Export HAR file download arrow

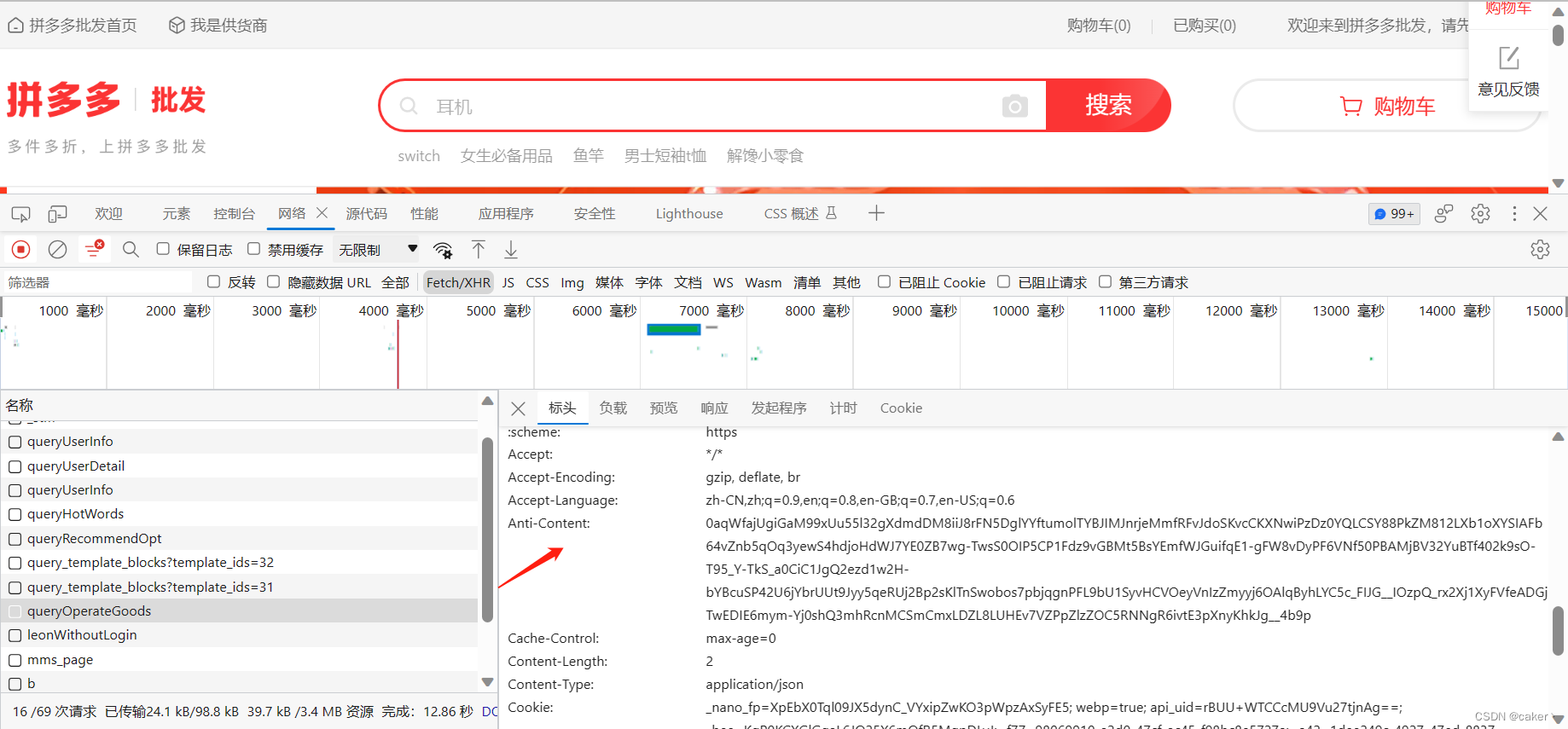(511, 249)
